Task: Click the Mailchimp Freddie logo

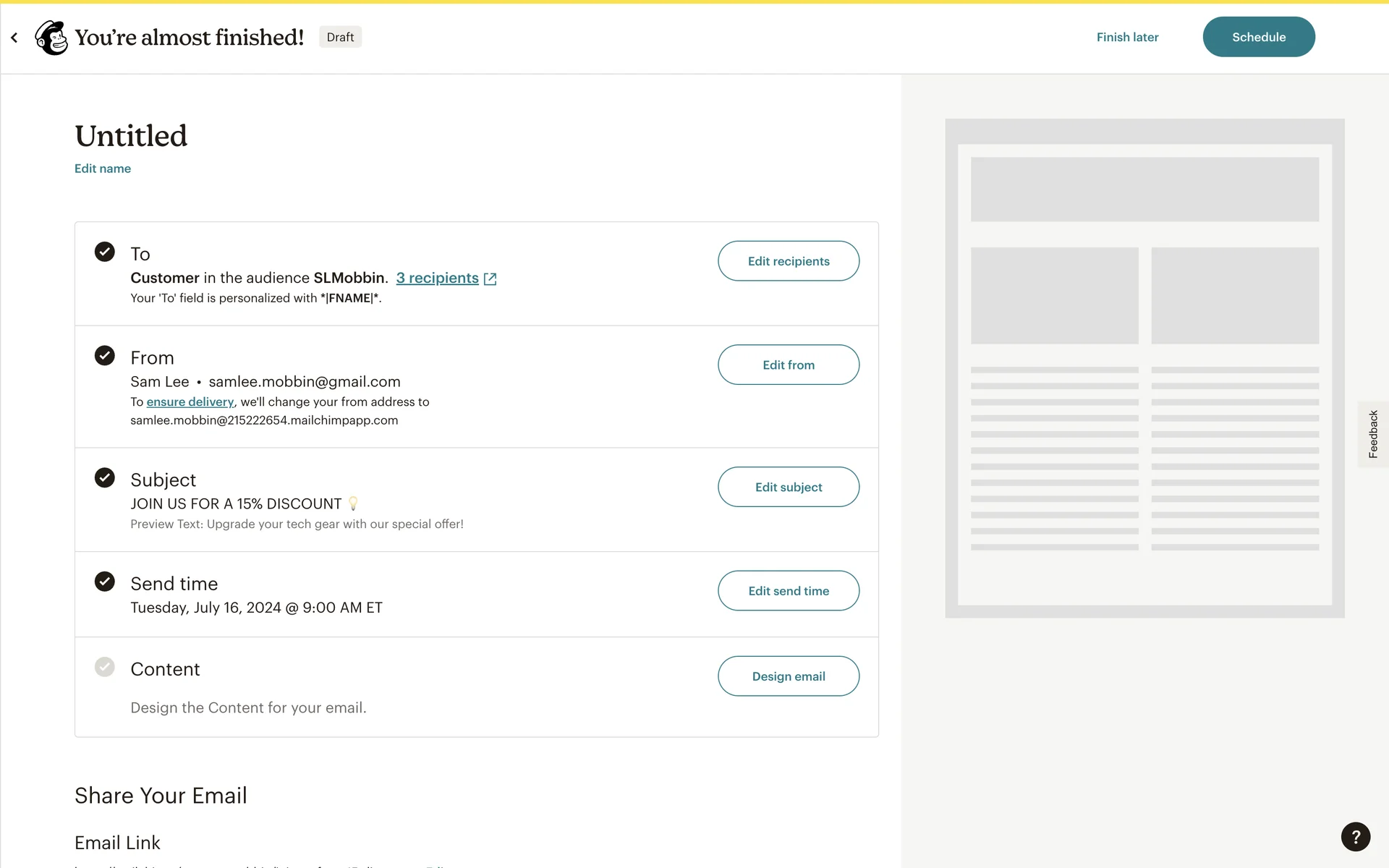Action: [x=51, y=38]
